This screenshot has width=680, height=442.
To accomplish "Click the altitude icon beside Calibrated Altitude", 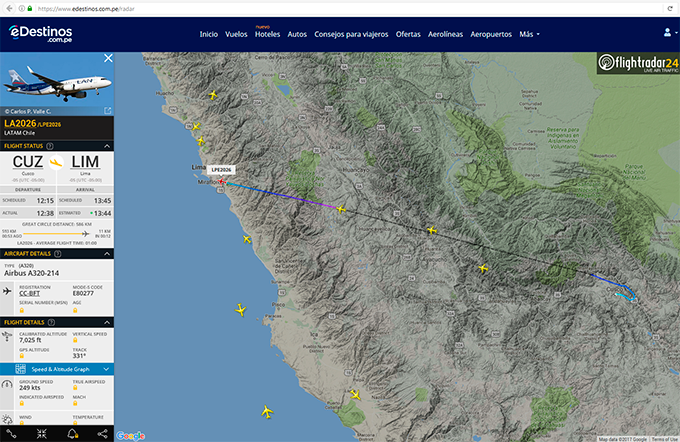I will (x=7, y=337).
